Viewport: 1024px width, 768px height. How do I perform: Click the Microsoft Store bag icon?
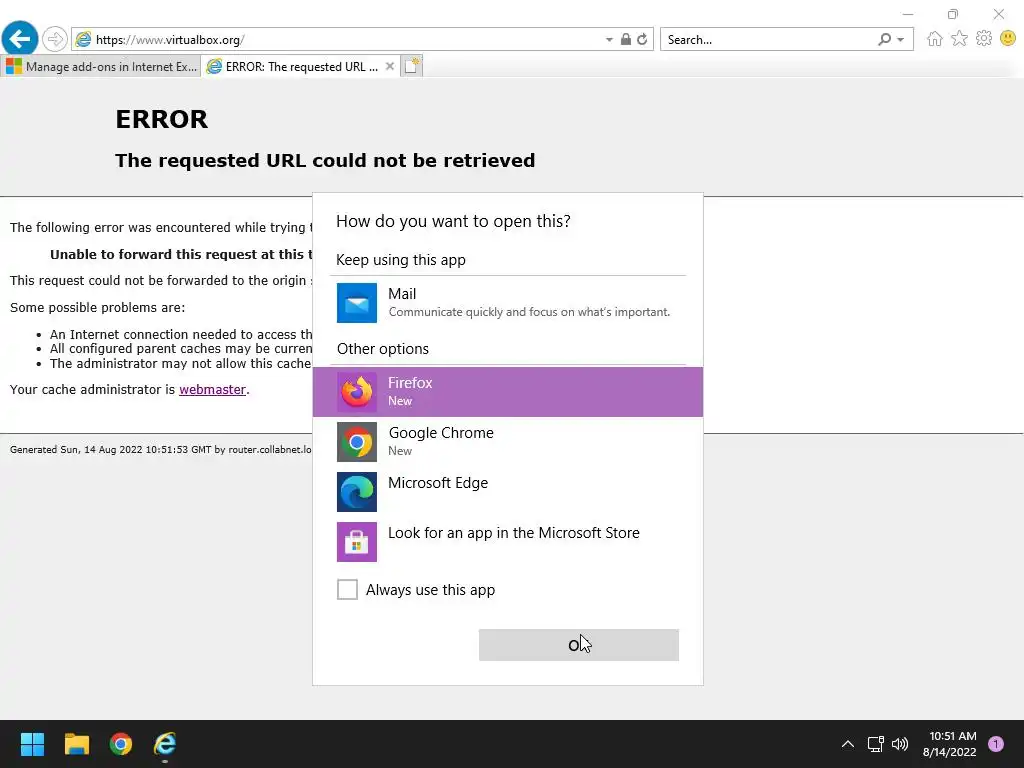[357, 542]
